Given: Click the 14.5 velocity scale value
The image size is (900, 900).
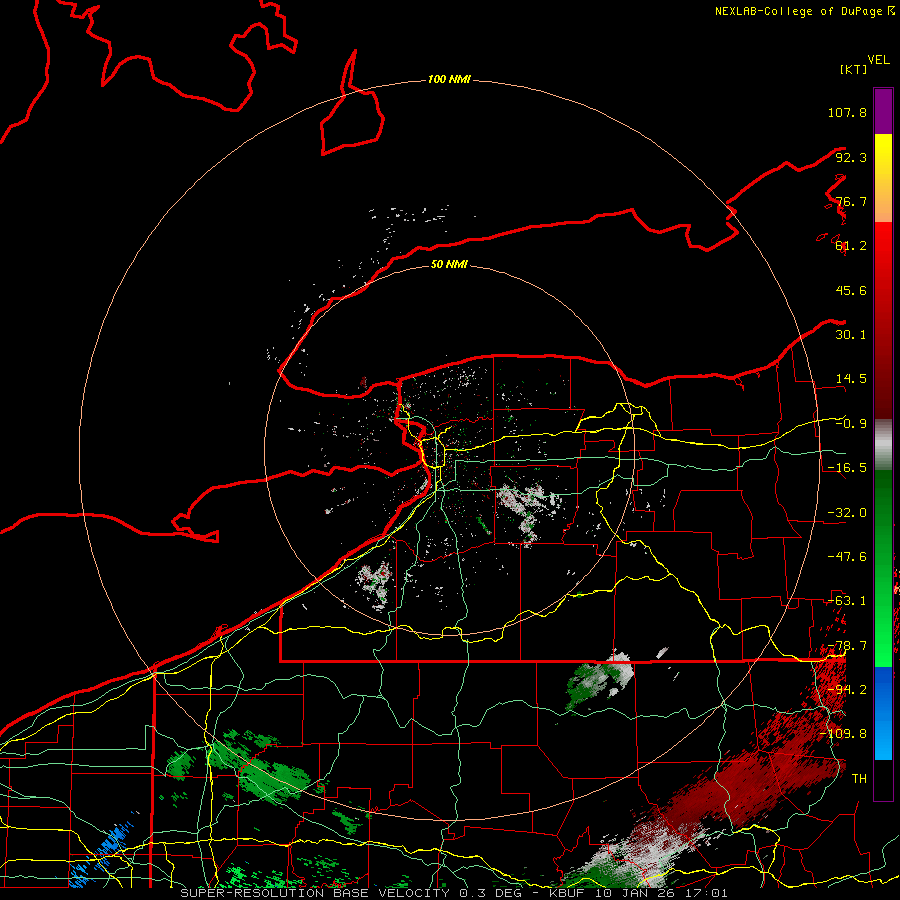Looking at the screenshot, I should pyautogui.click(x=851, y=379).
